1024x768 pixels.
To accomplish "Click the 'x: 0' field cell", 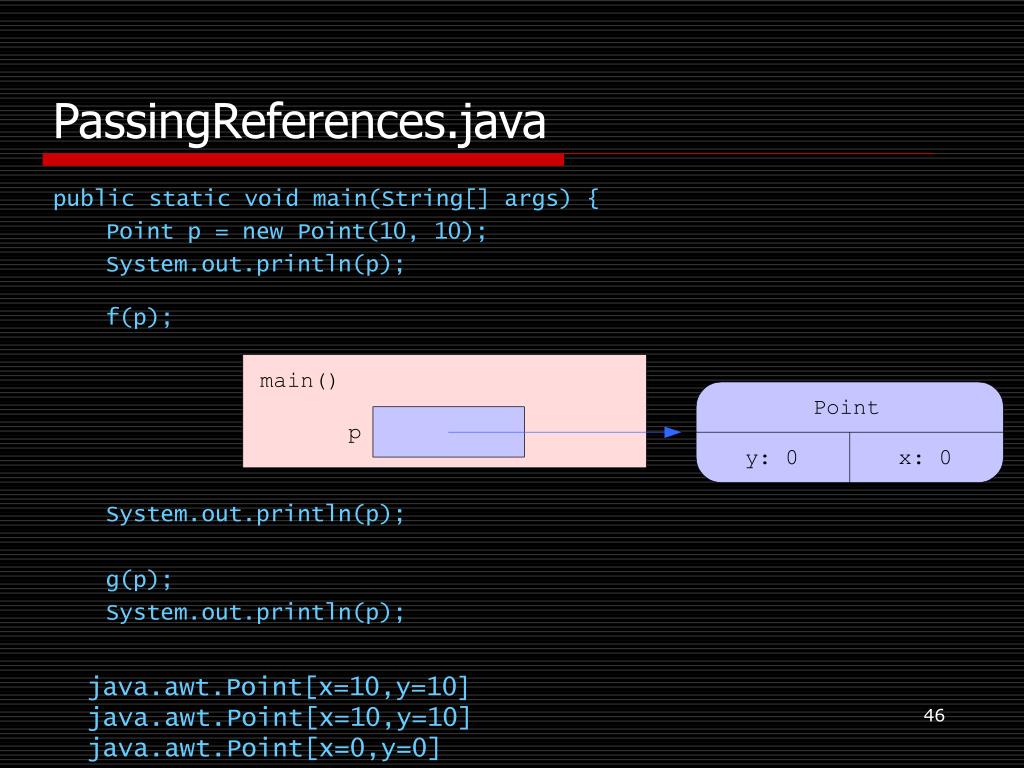I will click(926, 458).
